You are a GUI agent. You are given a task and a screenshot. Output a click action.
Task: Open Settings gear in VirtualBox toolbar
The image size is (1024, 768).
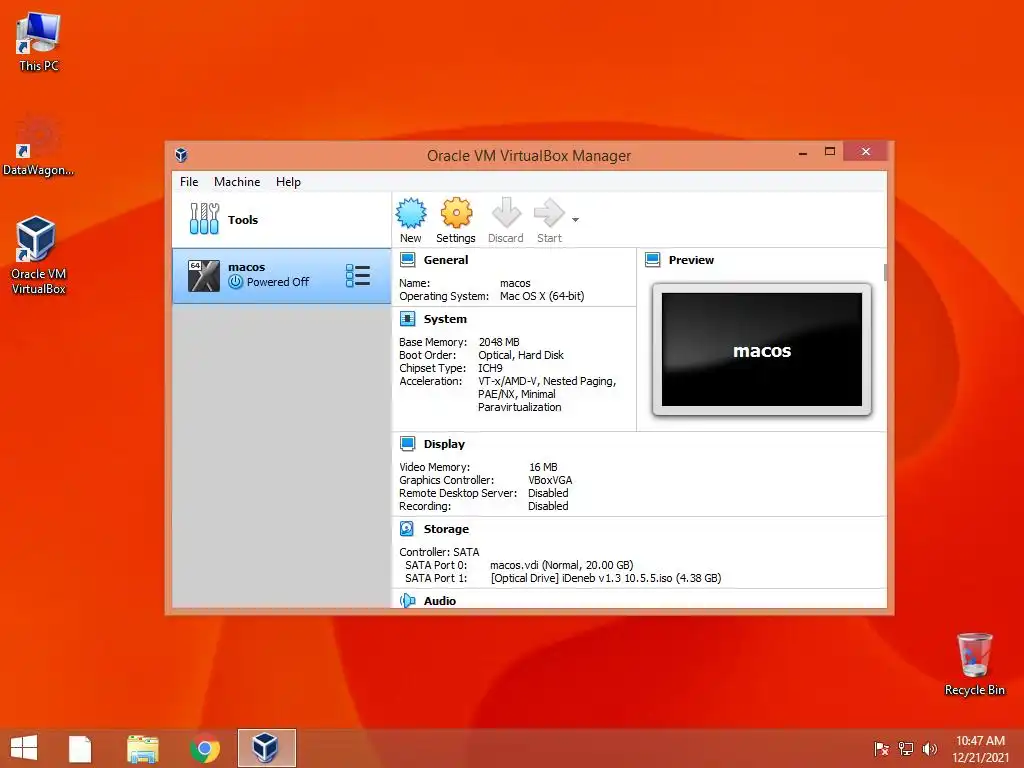click(456, 213)
